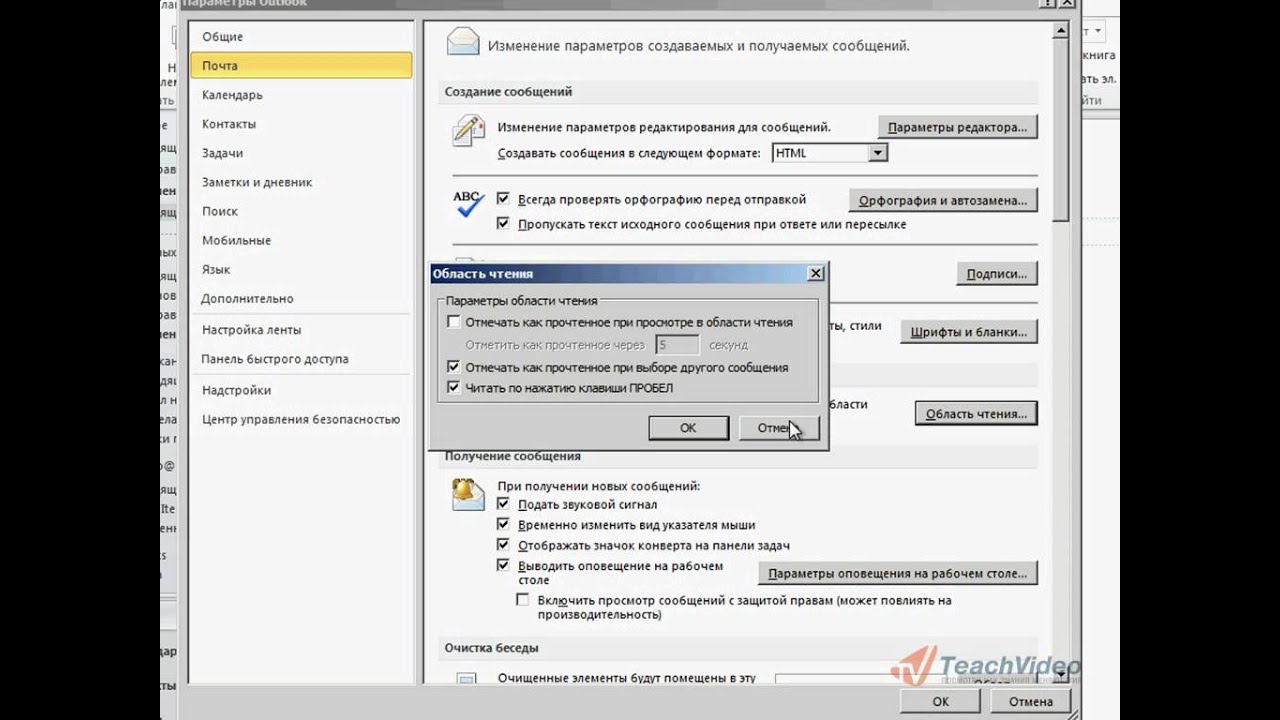Toggle Отмечать как прочтенное при выборе другого
The image size is (1280, 720).
tap(454, 367)
